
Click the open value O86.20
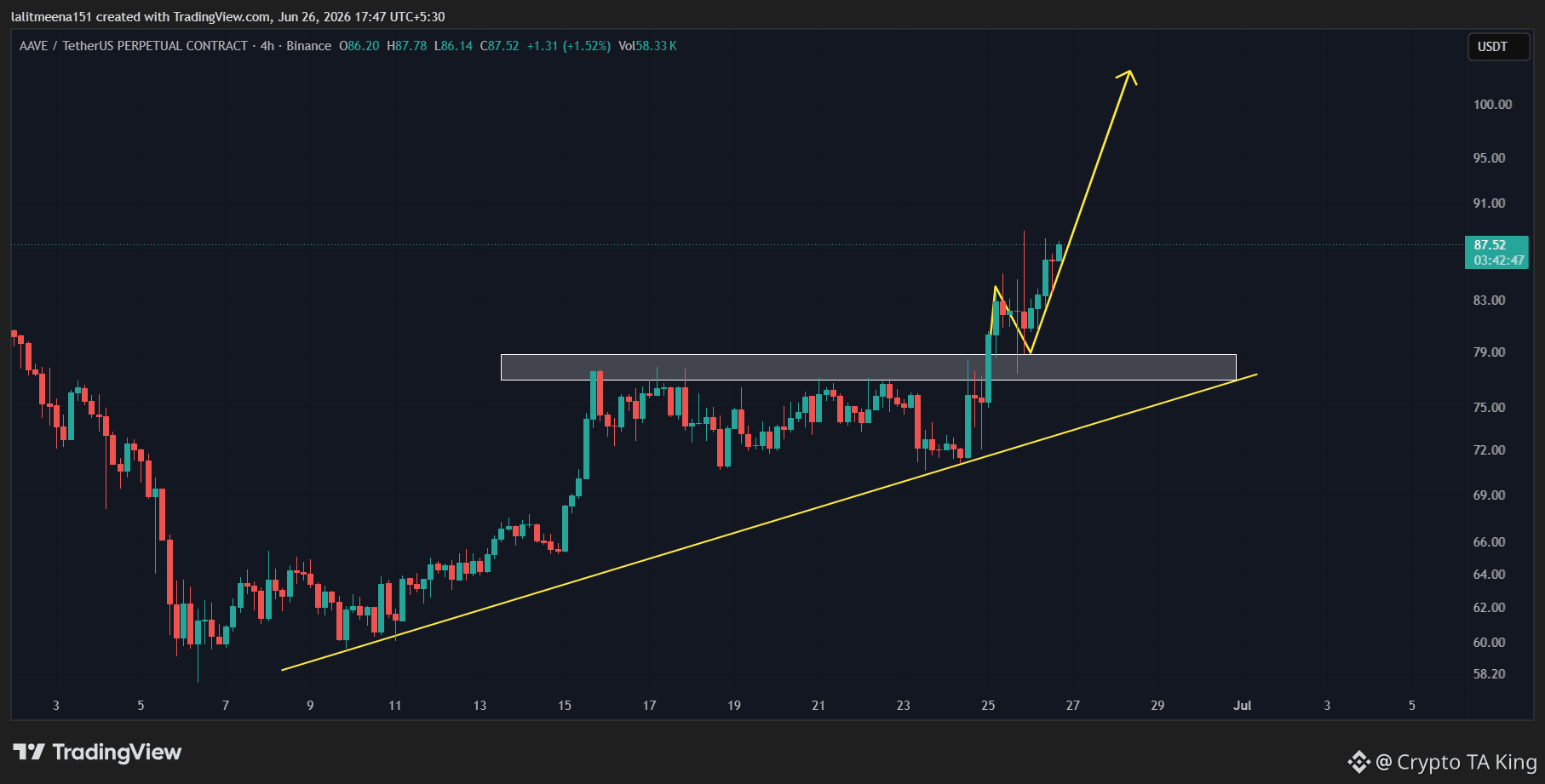click(x=359, y=46)
